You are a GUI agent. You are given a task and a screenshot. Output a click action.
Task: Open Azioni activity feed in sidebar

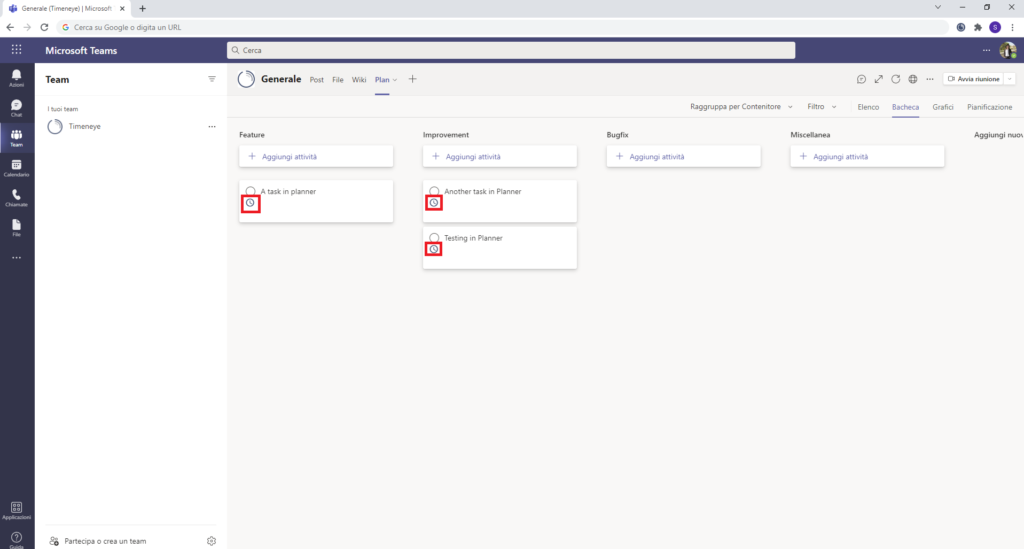click(16, 78)
